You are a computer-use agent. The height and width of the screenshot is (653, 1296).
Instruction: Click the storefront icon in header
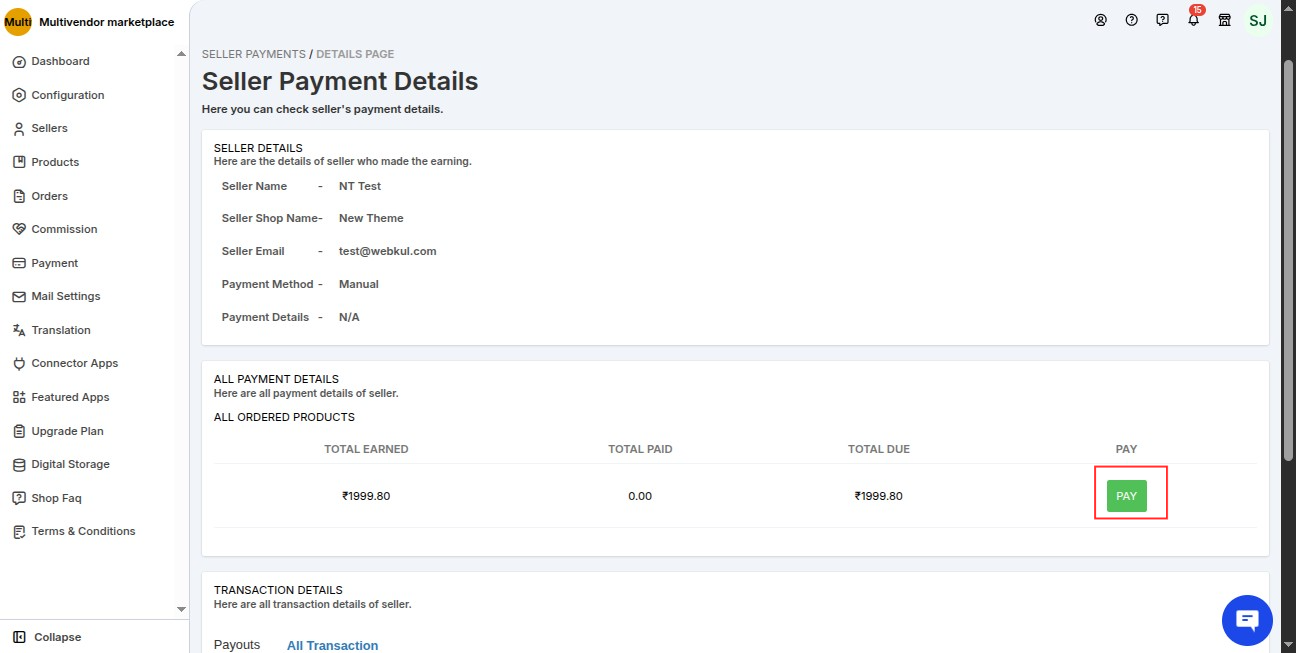pos(1224,20)
